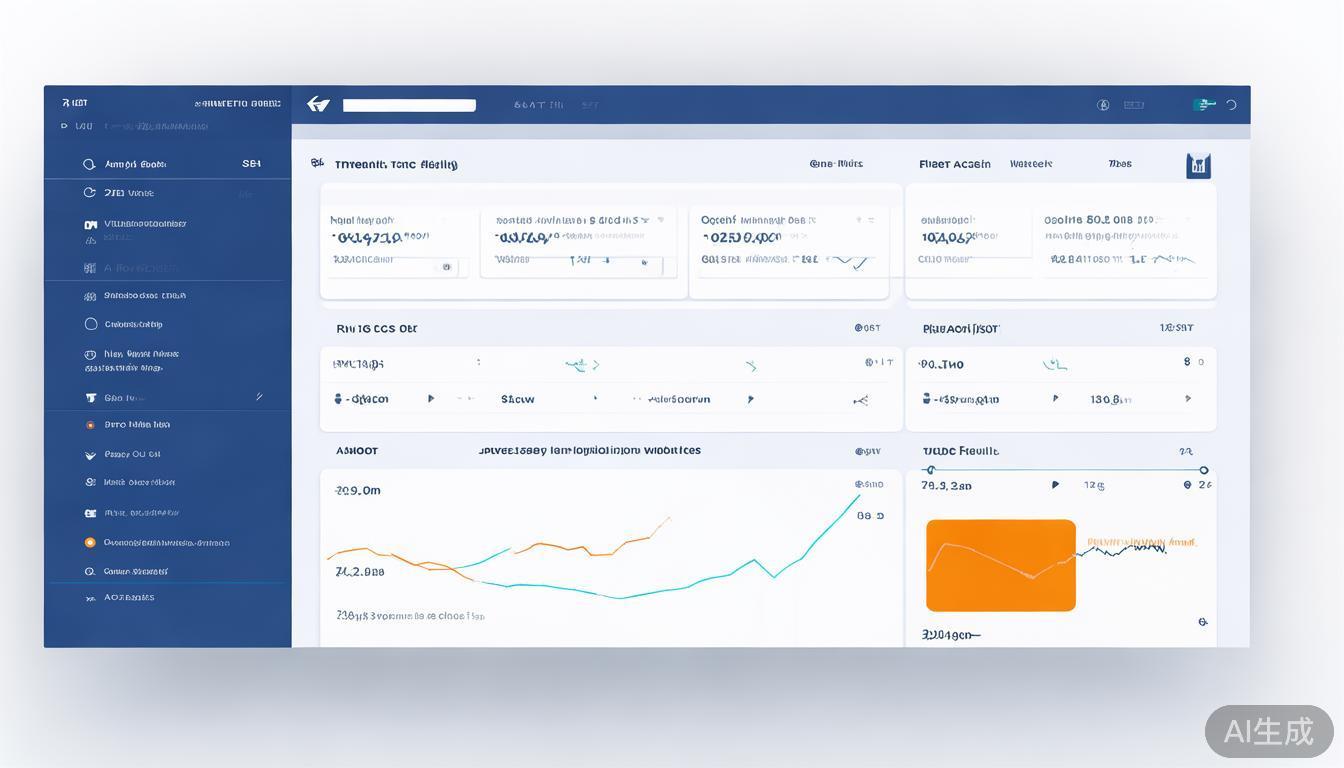Click the blue bar-chart icon at top right

tap(1198, 164)
